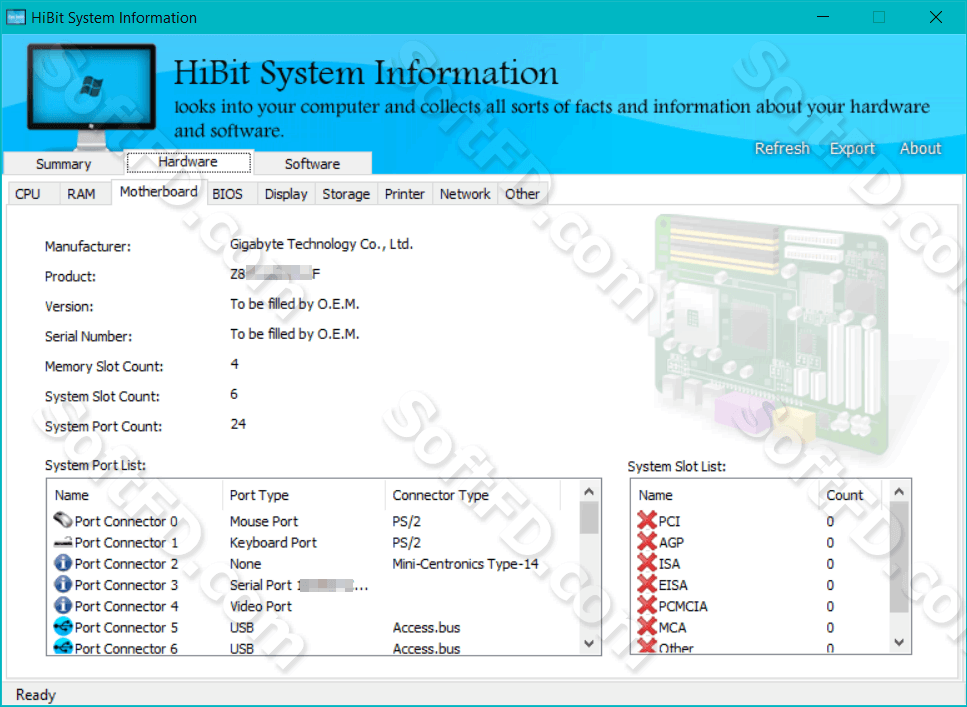Click the Mouse Port cell
This screenshot has width=967, height=707.
(x=263, y=521)
